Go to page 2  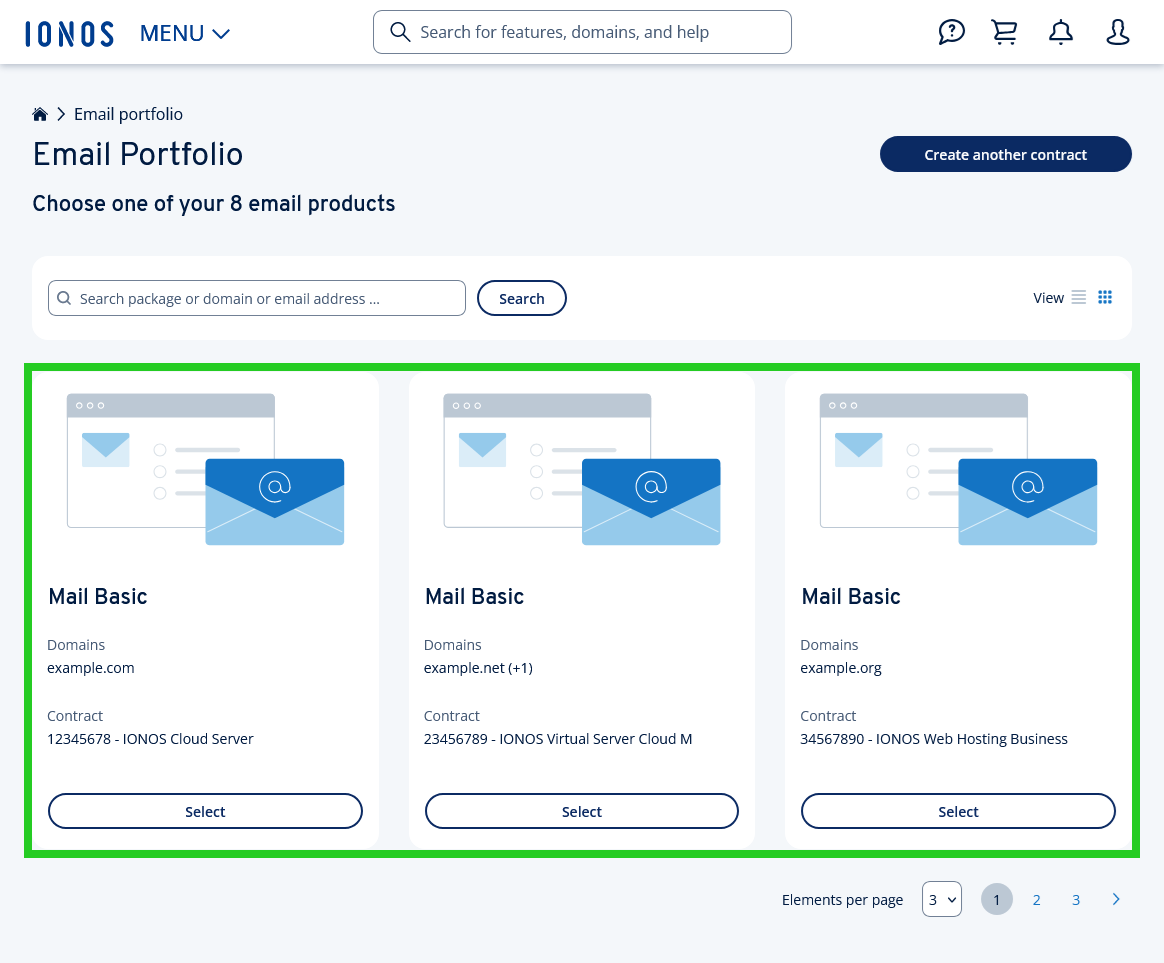[x=1036, y=900]
